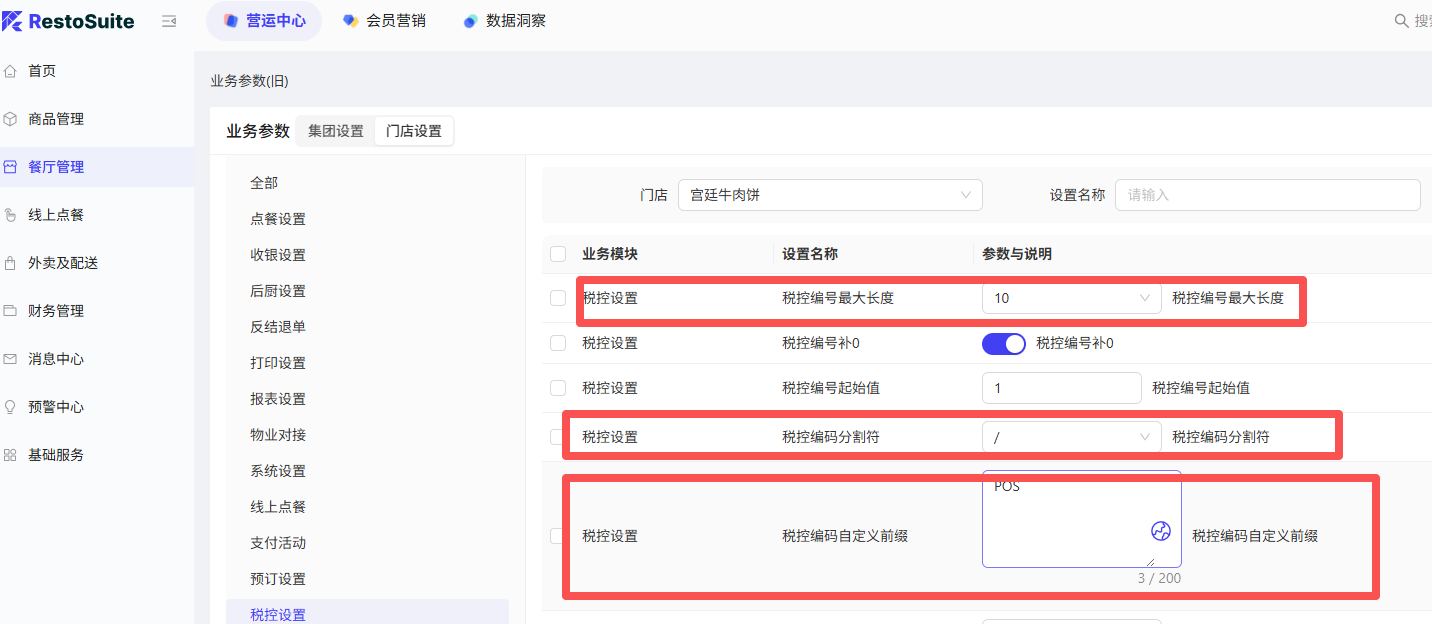Select 打印设置 in the settings category list
Image resolution: width=1432 pixels, height=624 pixels.
tap(278, 363)
